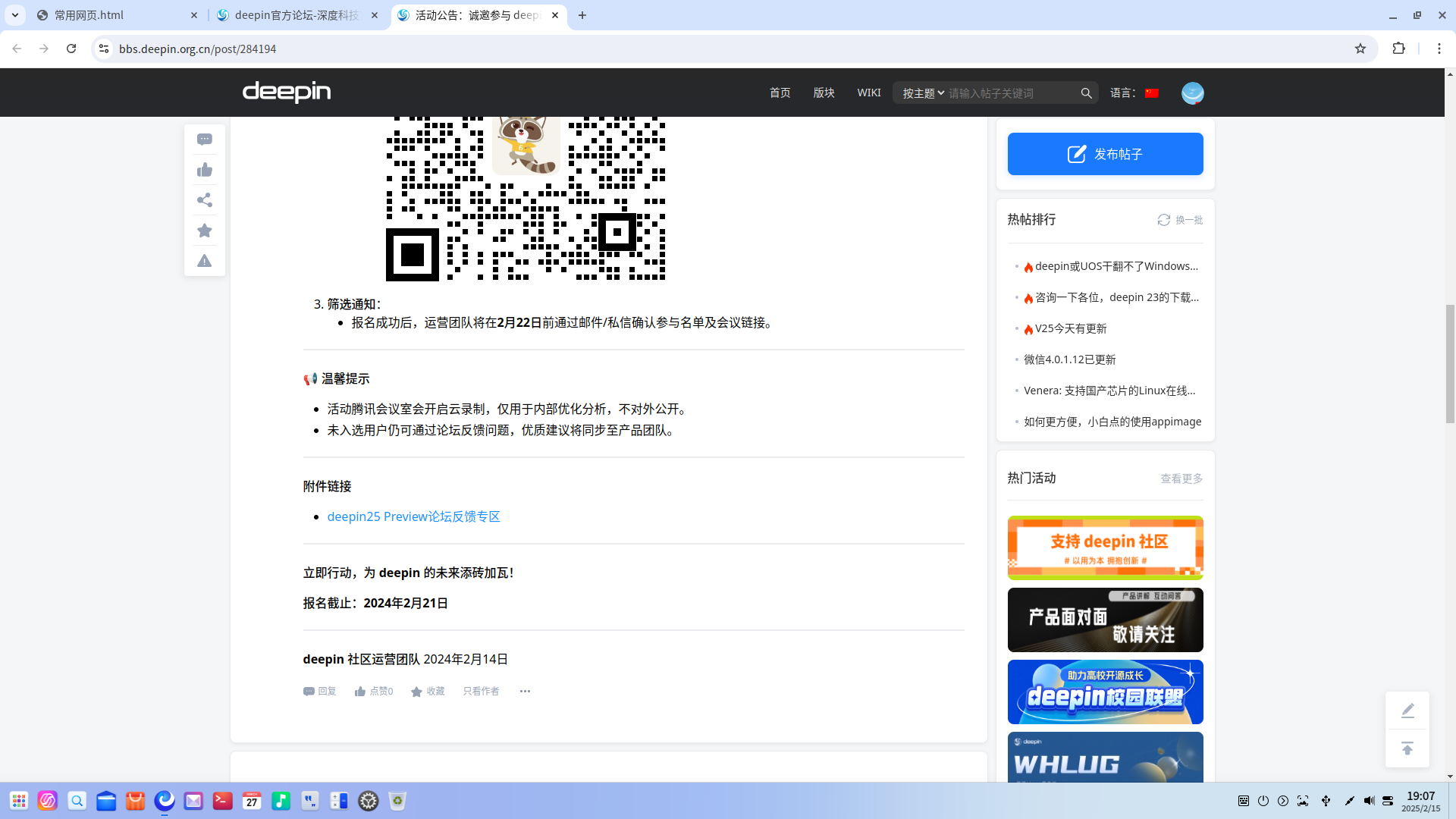The image size is (1456, 819).
Task: Click the back-to-top arrow button
Action: click(1407, 748)
